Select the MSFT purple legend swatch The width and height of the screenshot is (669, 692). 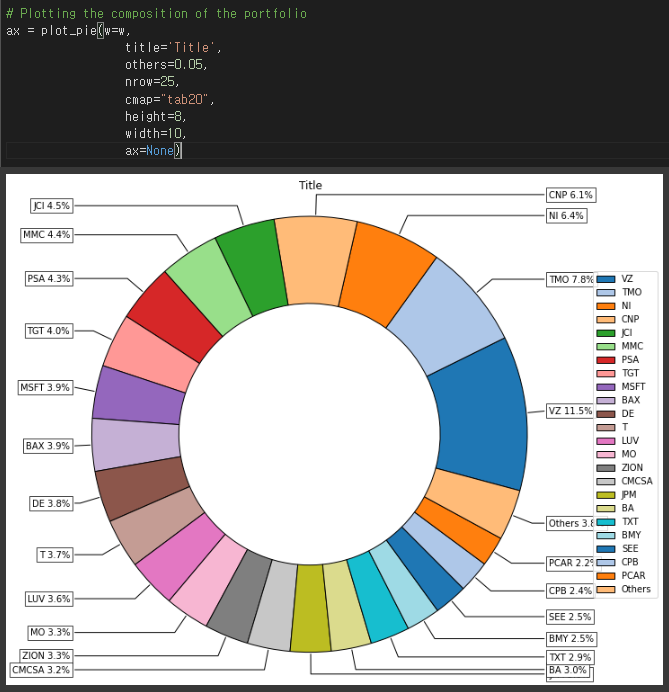tap(605, 387)
